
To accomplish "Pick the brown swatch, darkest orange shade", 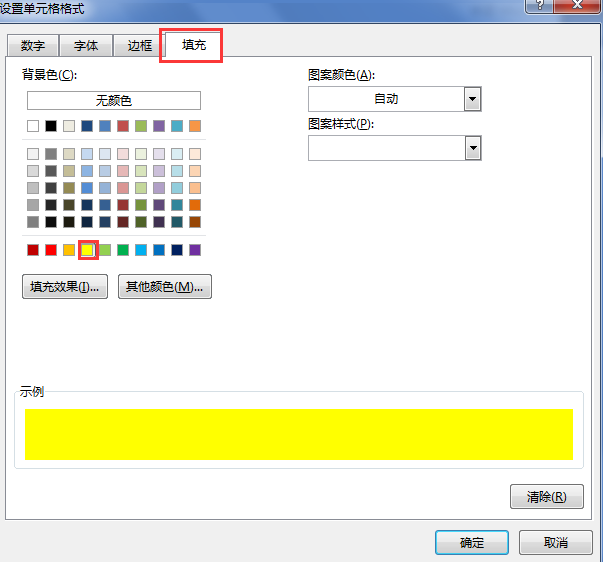I will click(195, 222).
